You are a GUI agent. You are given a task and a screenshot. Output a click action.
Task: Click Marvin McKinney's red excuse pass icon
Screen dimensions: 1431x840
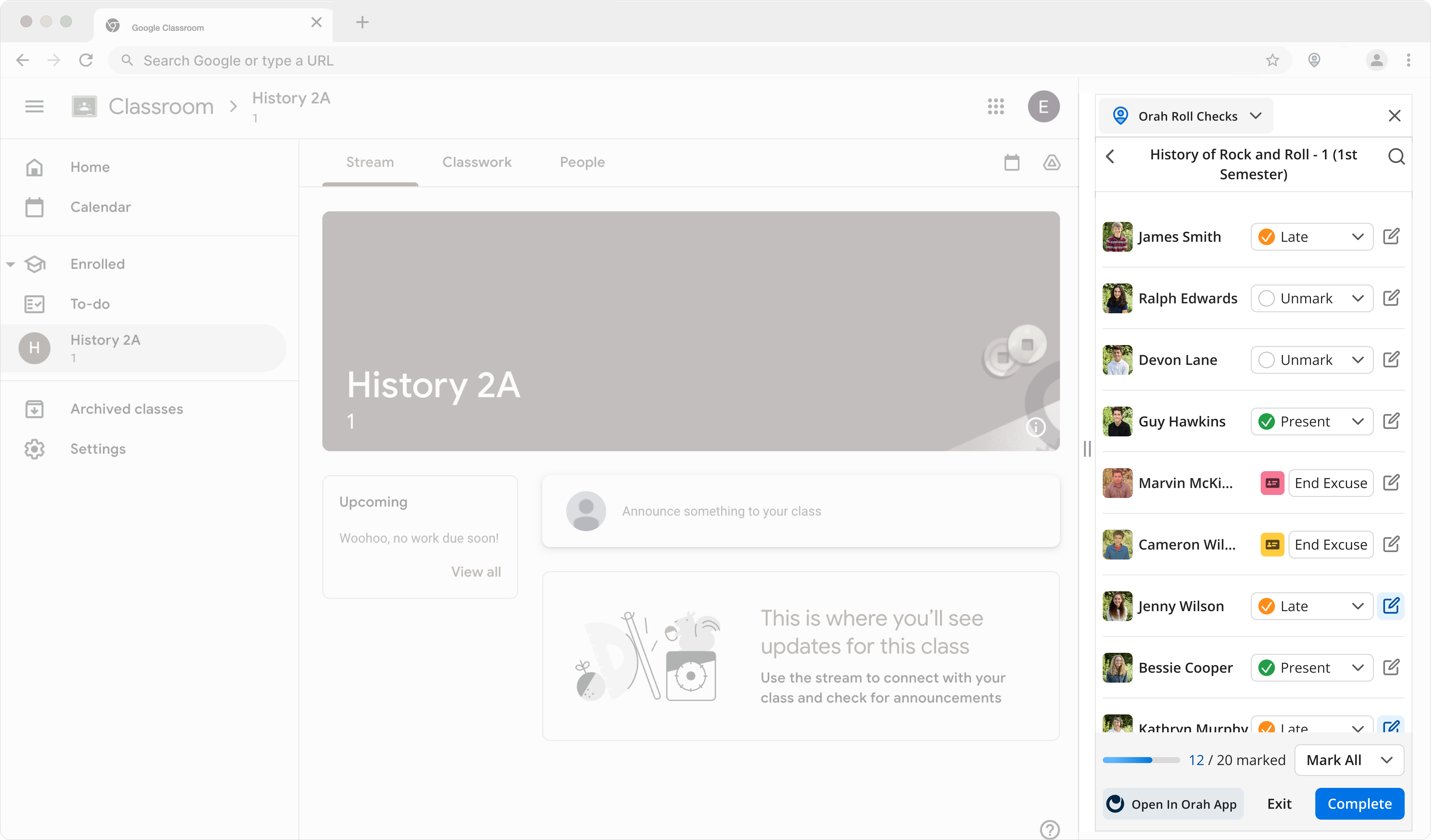[x=1272, y=483]
